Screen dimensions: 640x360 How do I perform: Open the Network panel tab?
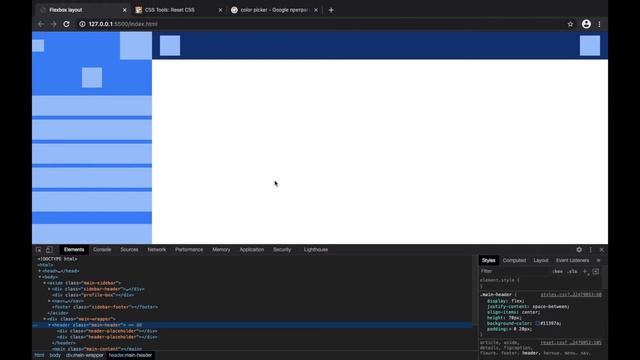point(157,250)
